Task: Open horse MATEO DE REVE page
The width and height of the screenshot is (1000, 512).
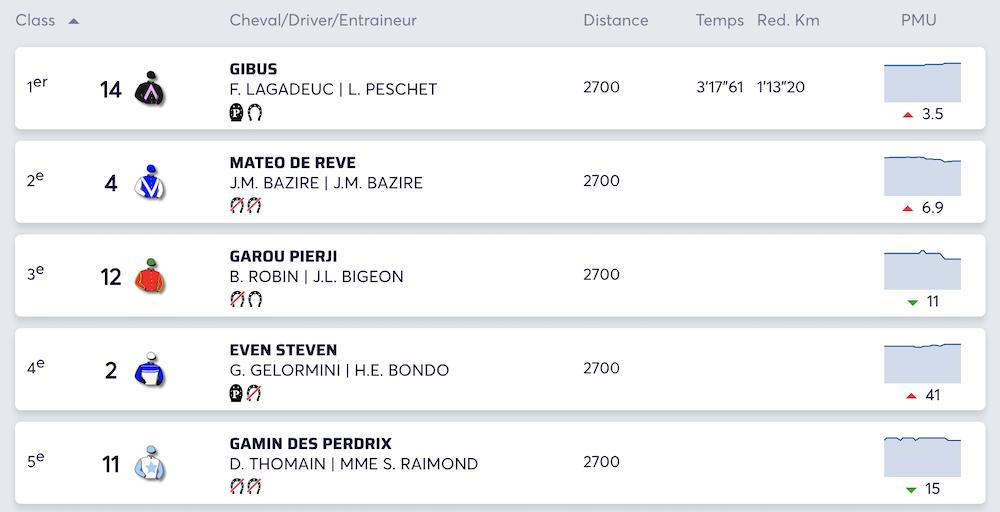Action: coord(292,163)
